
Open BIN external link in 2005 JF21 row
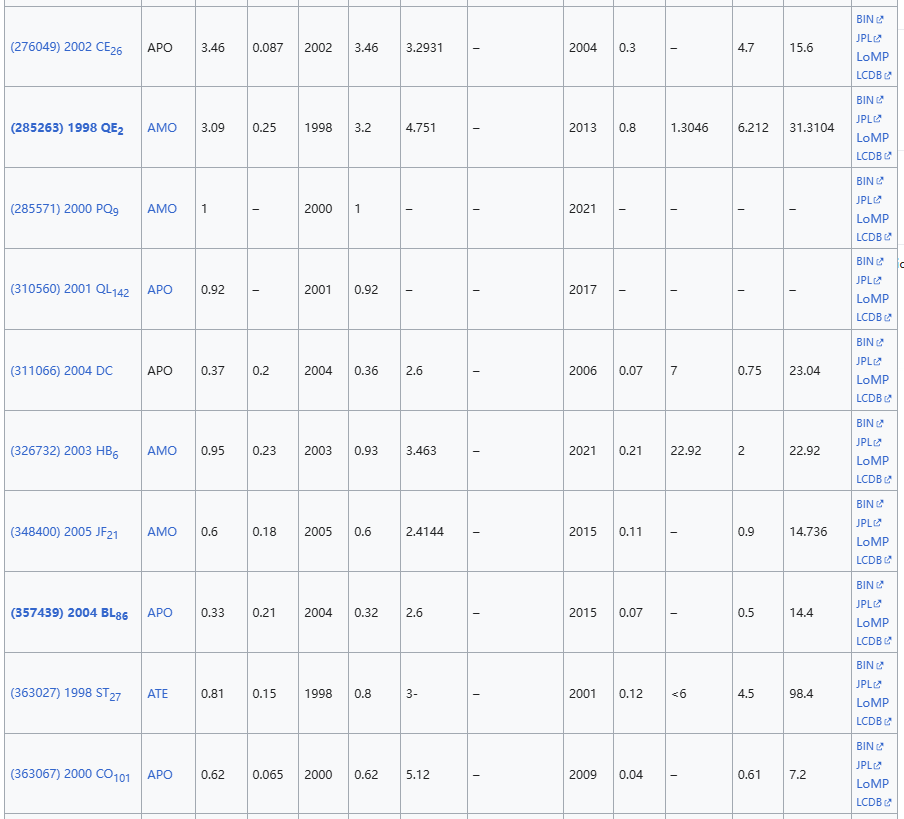pyautogui.click(x=865, y=504)
